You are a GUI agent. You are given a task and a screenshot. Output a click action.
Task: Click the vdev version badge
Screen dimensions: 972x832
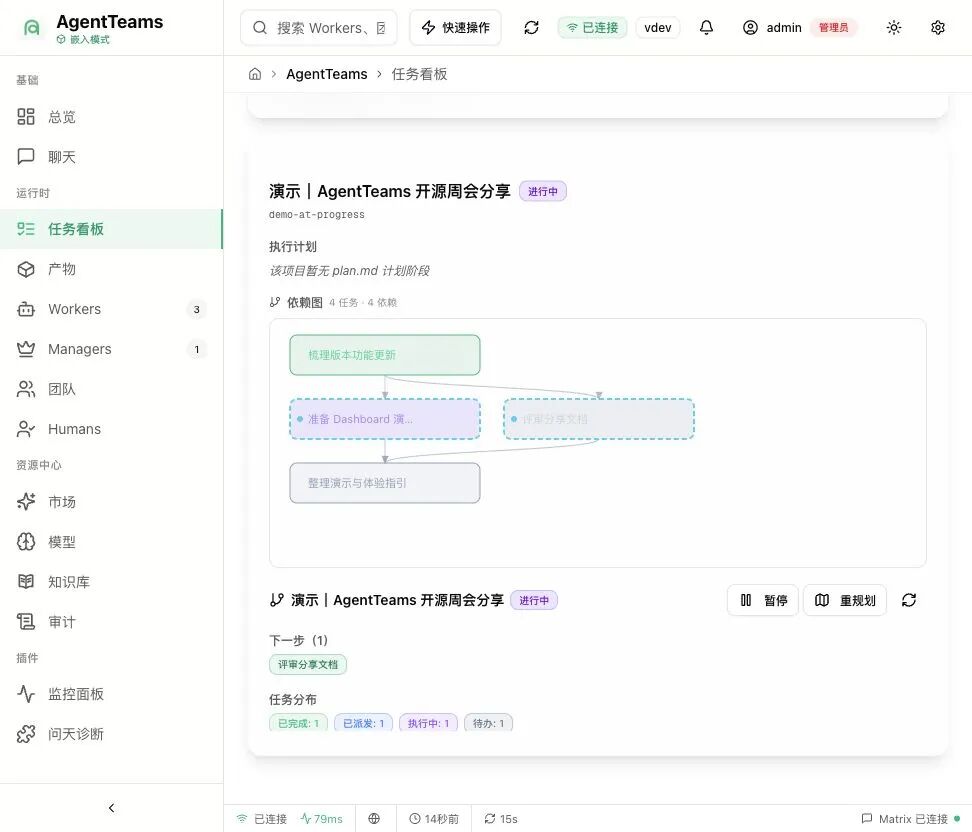pyautogui.click(x=658, y=27)
